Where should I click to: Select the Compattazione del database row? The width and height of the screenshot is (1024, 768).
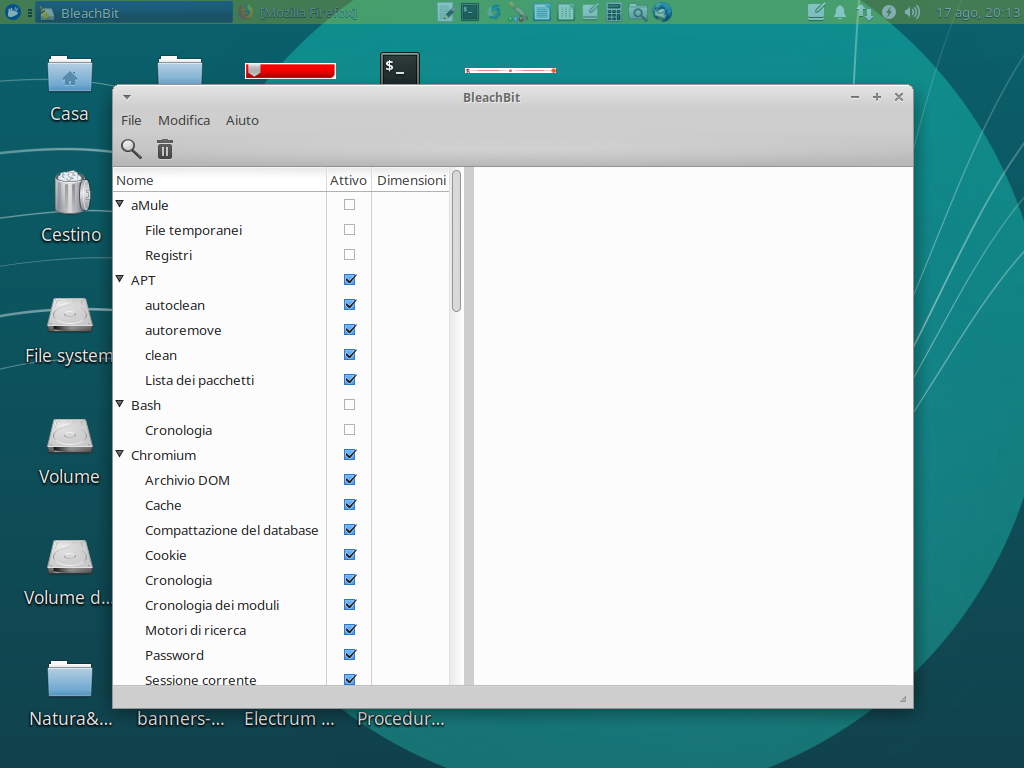[x=281, y=530]
